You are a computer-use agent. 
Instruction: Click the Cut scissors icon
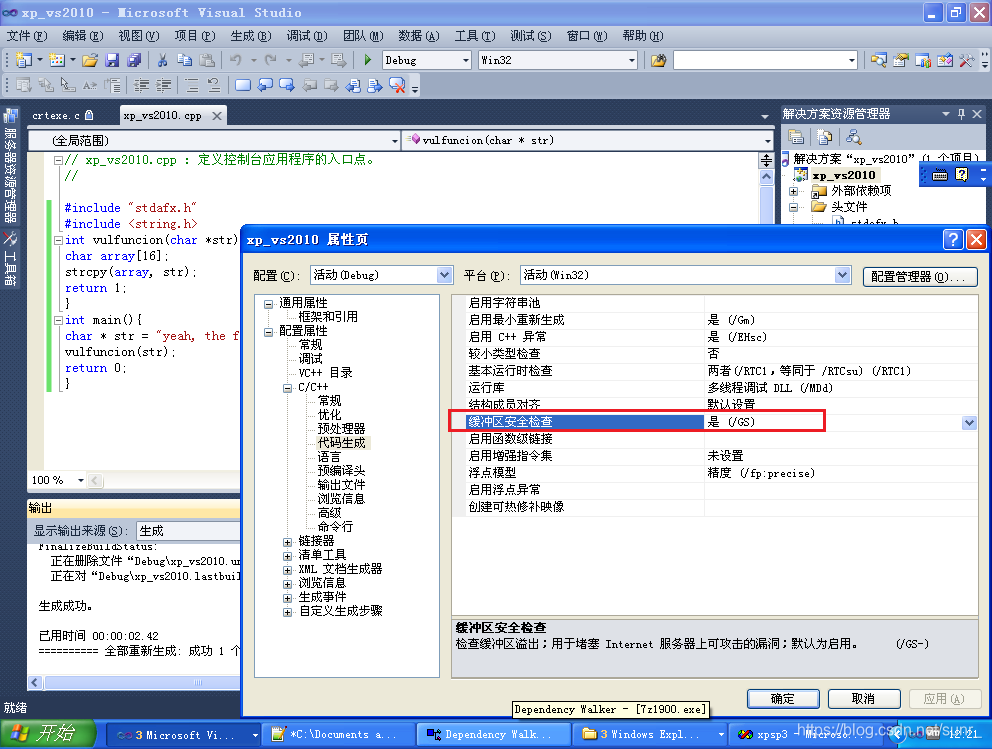[163, 60]
